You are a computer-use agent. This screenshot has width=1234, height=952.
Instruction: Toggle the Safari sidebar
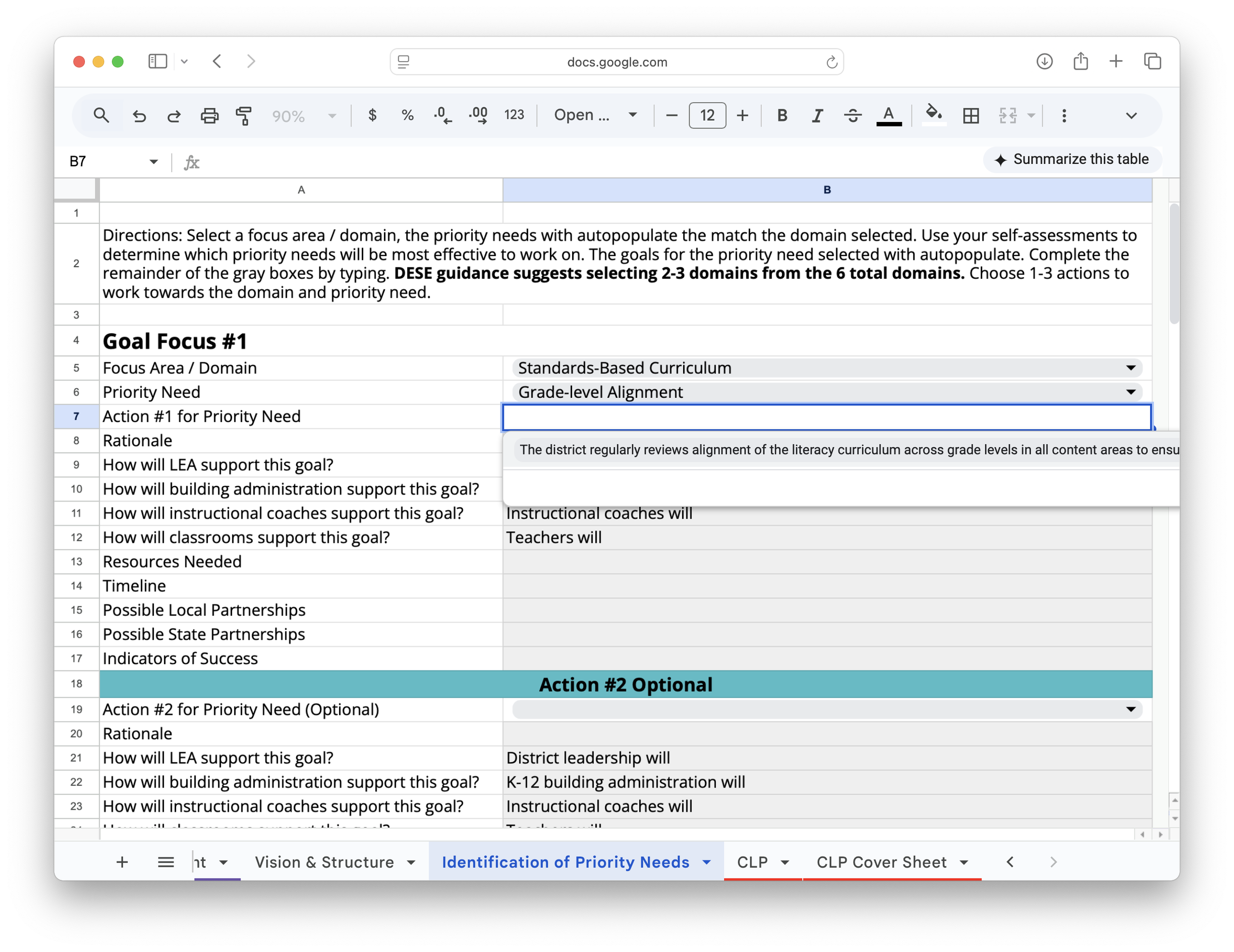tap(157, 61)
